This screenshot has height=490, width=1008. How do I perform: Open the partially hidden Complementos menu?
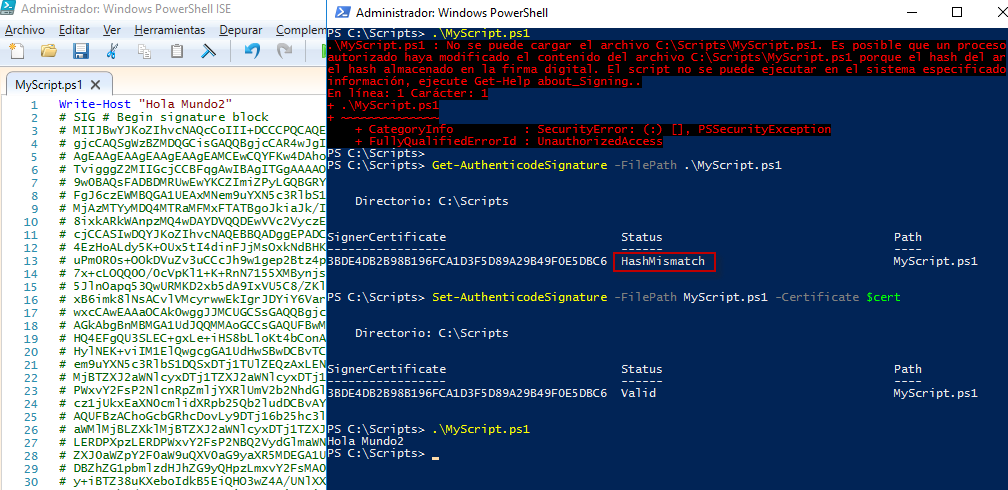click(300, 30)
